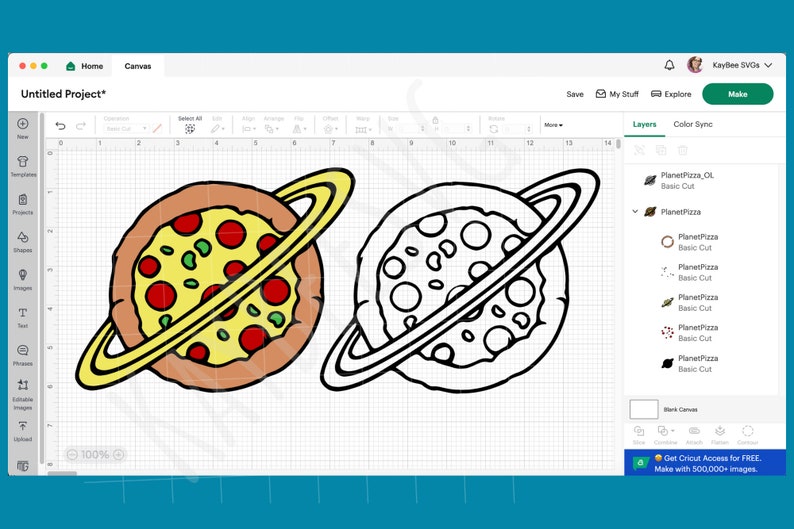Click the Upload icon
794x529 pixels.
click(23, 431)
